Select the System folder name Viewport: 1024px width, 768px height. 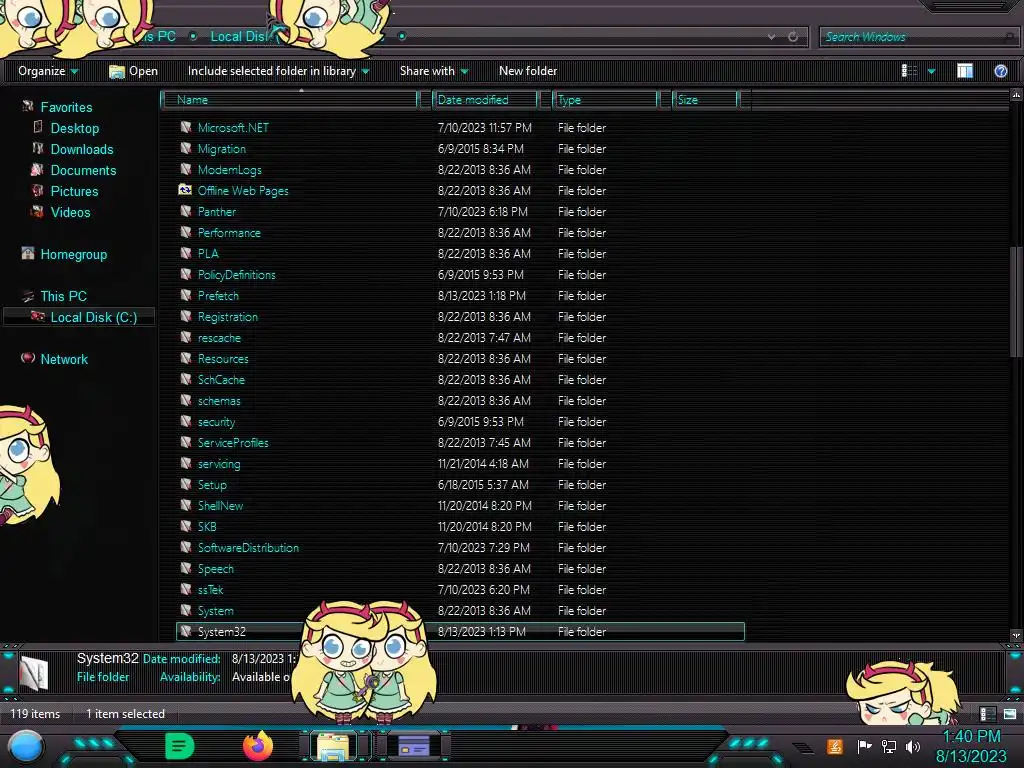pyautogui.click(x=216, y=611)
